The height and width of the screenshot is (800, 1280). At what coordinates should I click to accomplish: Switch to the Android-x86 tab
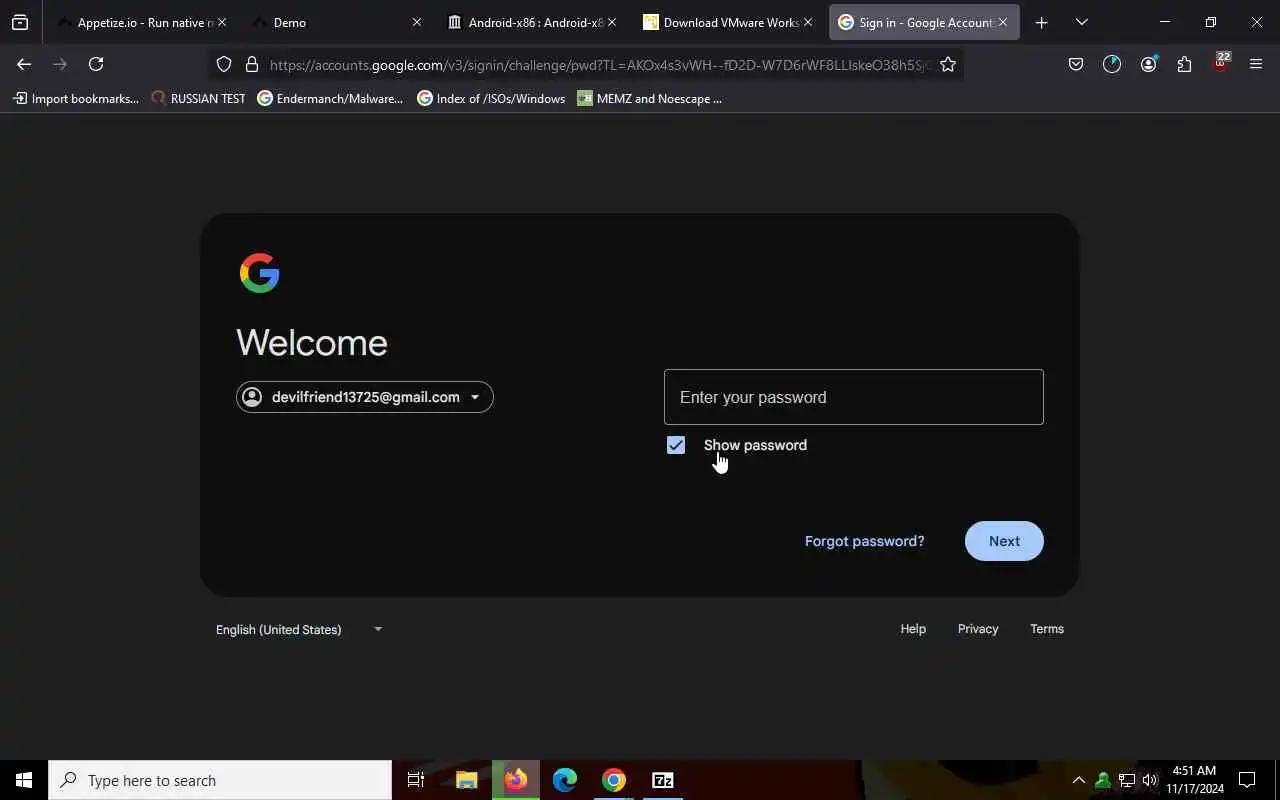point(530,22)
